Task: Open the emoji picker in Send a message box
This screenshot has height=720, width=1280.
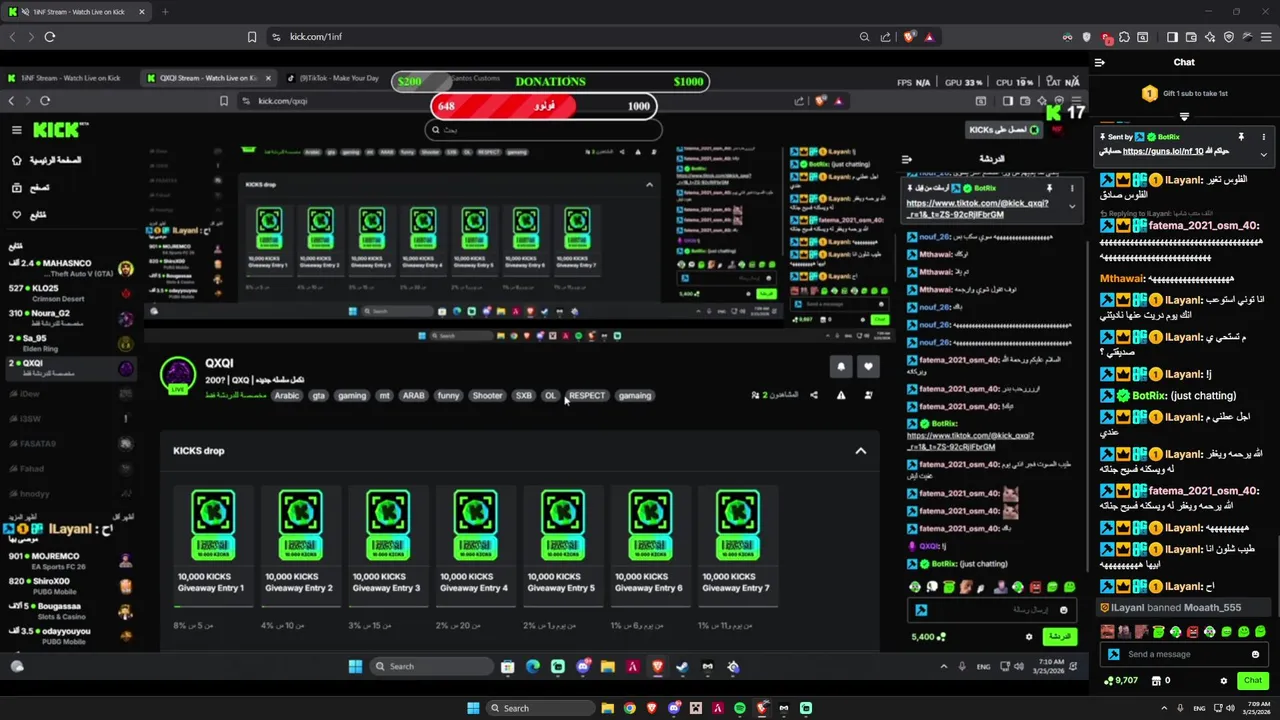Action: pyautogui.click(x=1255, y=654)
